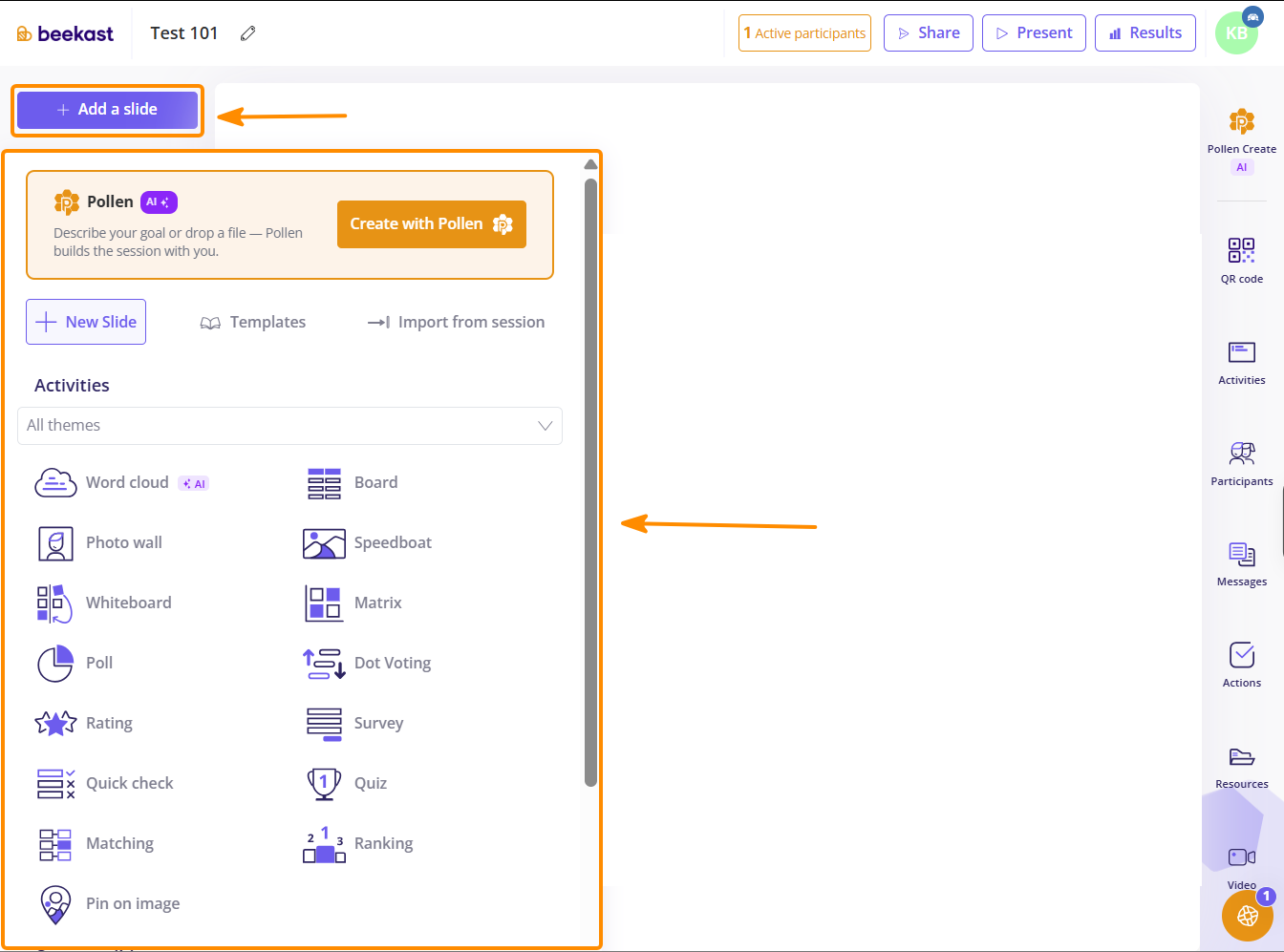The height and width of the screenshot is (952, 1284).
Task: Choose the Quiz trophy icon
Action: coord(324,784)
